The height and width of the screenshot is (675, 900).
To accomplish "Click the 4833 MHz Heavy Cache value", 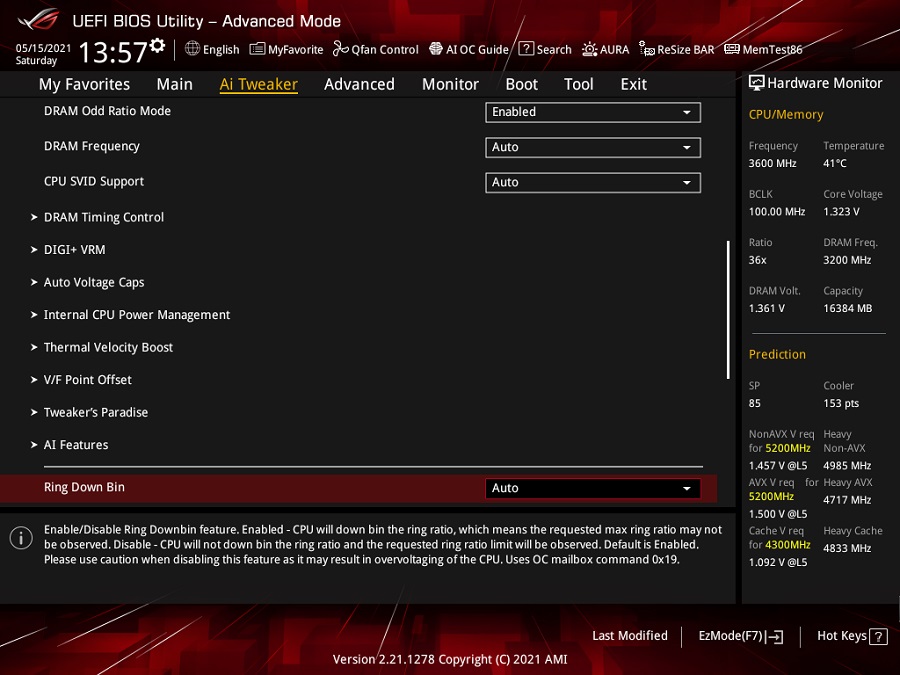I will (847, 548).
